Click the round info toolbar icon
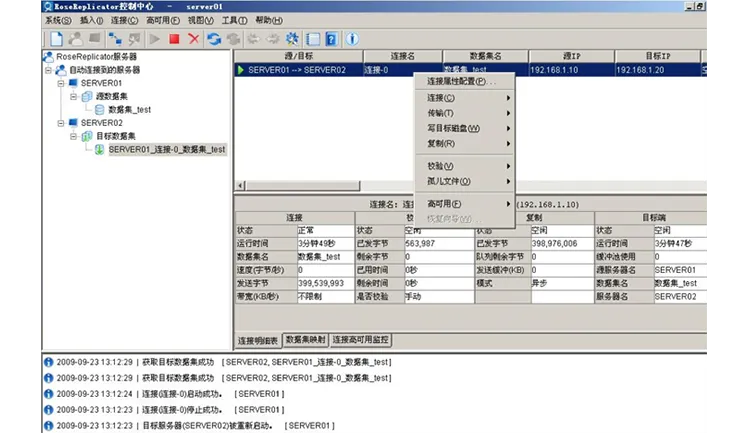Viewport: 749px width, 433px height. (352, 39)
